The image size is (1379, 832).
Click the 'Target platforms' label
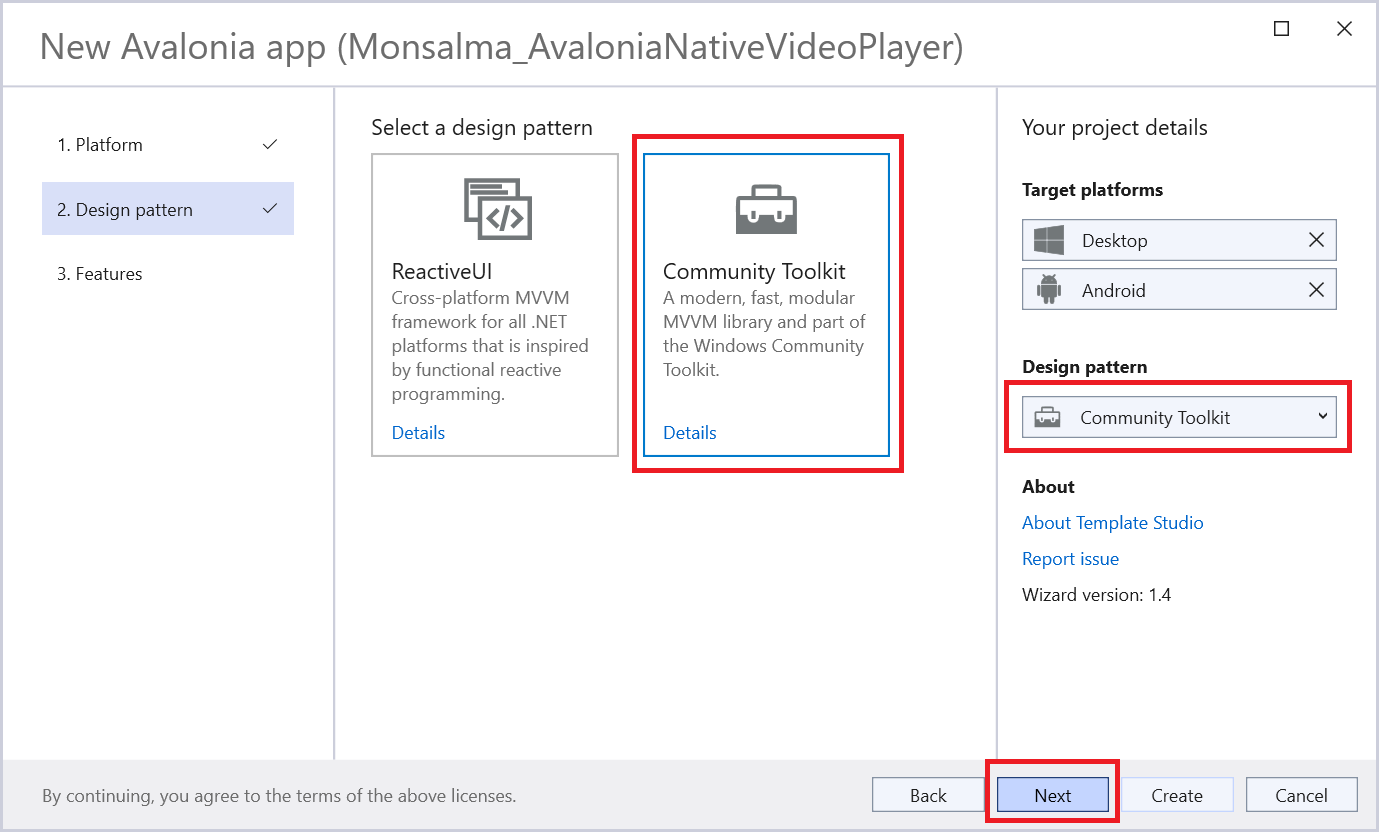click(1092, 190)
